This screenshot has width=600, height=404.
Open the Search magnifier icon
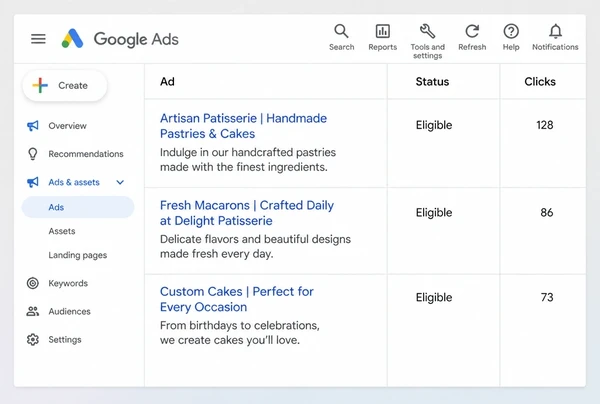341,31
